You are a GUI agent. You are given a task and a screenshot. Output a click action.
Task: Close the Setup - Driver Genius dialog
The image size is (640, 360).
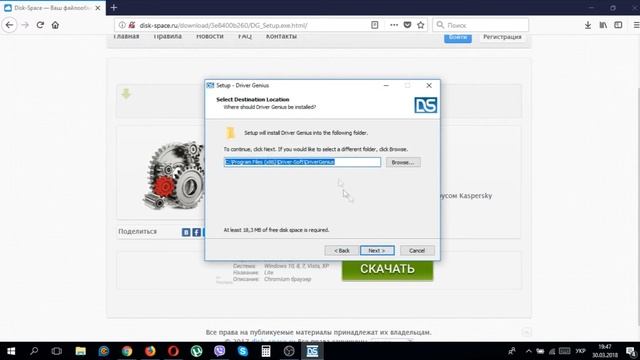tap(429, 85)
